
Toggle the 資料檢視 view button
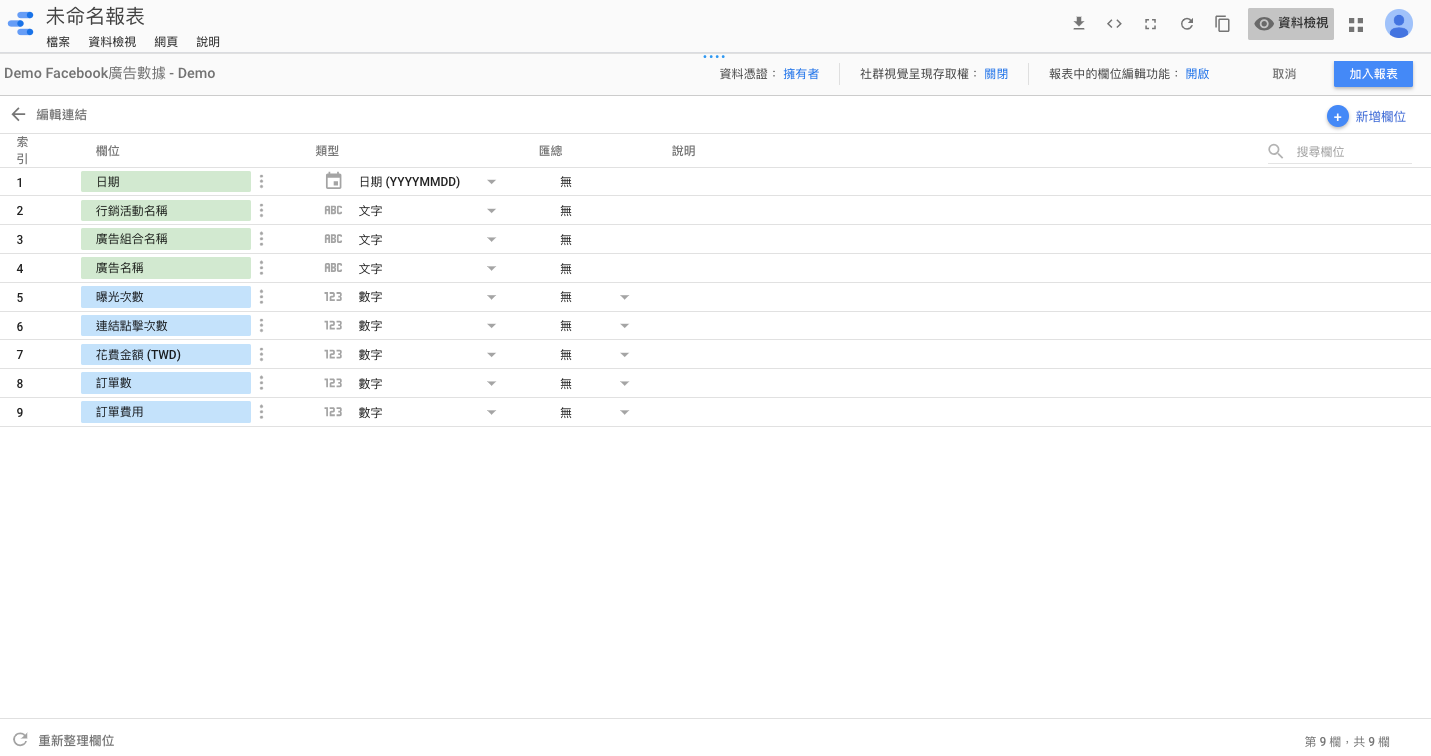[1290, 24]
